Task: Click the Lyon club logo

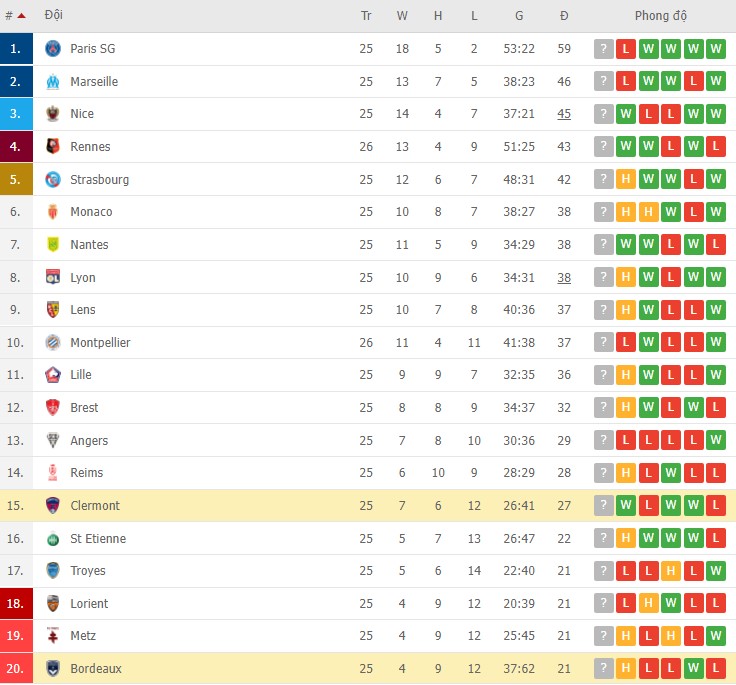Action: pos(53,278)
